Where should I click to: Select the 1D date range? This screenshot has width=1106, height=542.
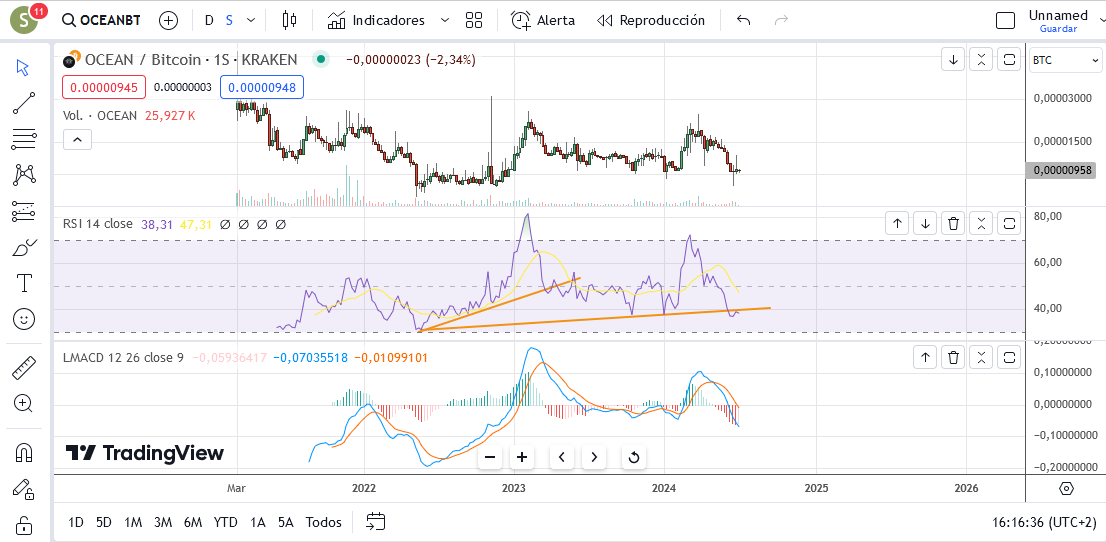click(75, 522)
